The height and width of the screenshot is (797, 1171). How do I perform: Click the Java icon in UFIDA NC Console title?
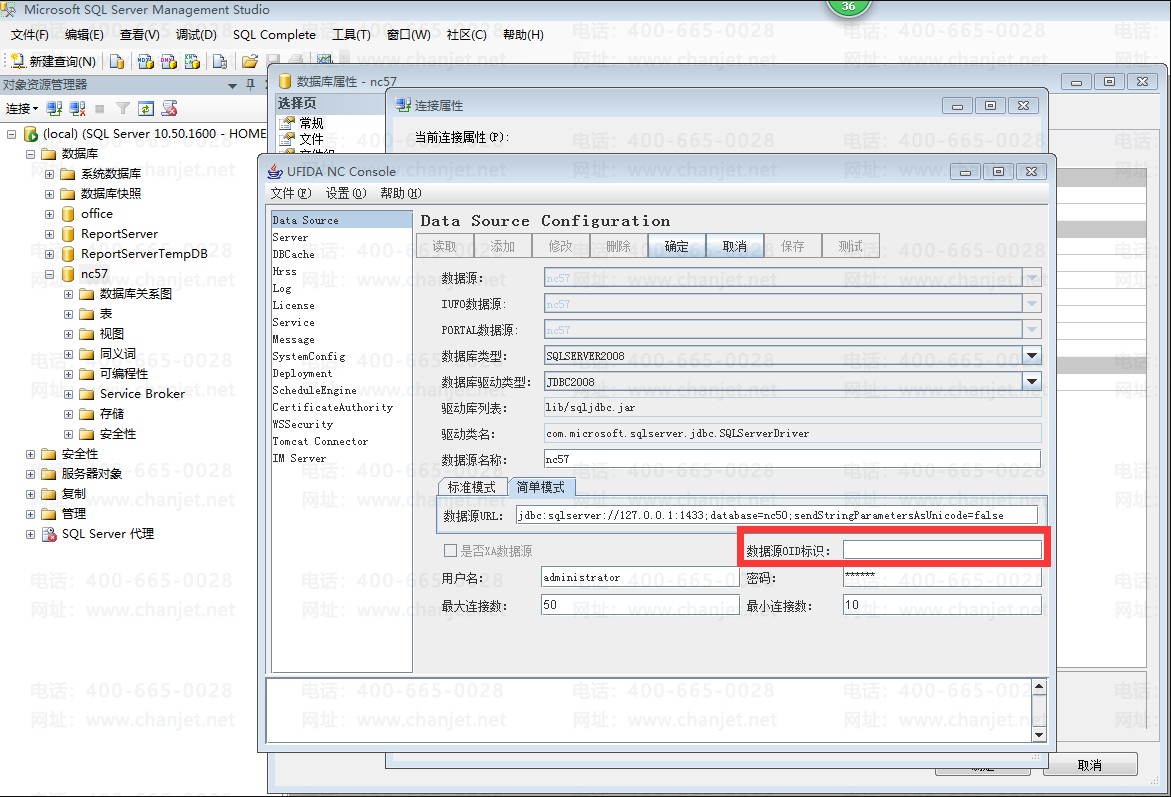(x=275, y=171)
